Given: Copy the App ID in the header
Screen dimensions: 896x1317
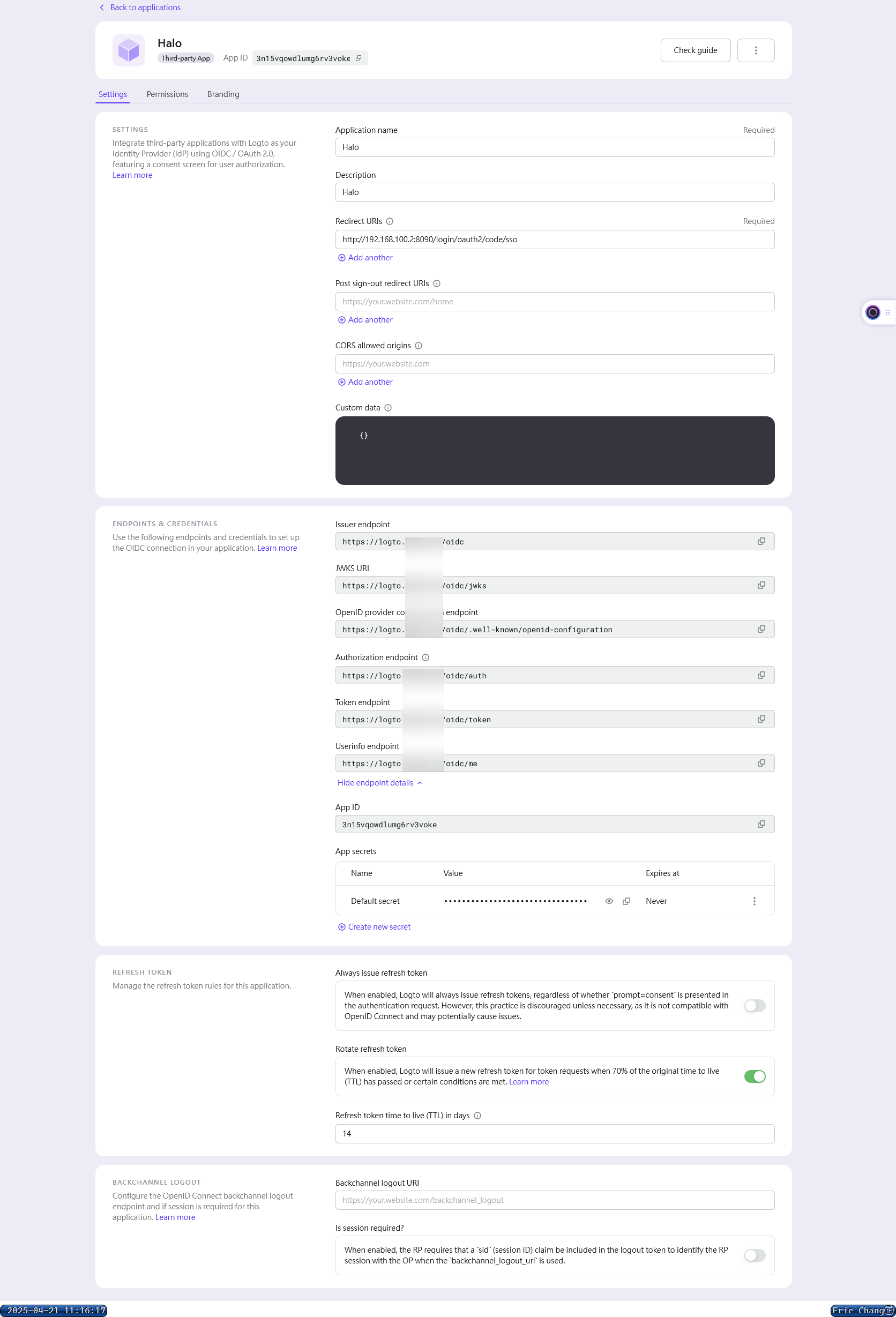Looking at the screenshot, I should tap(358, 58).
